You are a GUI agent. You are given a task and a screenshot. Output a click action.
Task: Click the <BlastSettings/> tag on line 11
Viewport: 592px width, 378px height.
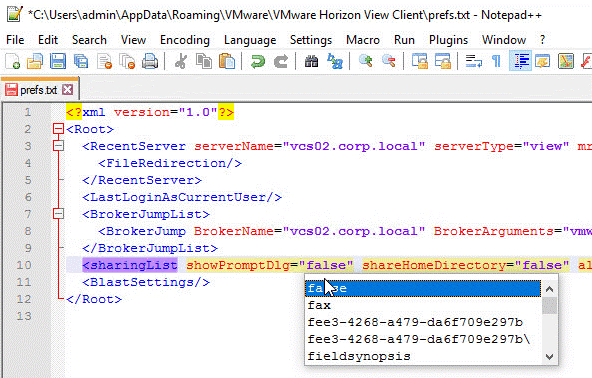[146, 282]
